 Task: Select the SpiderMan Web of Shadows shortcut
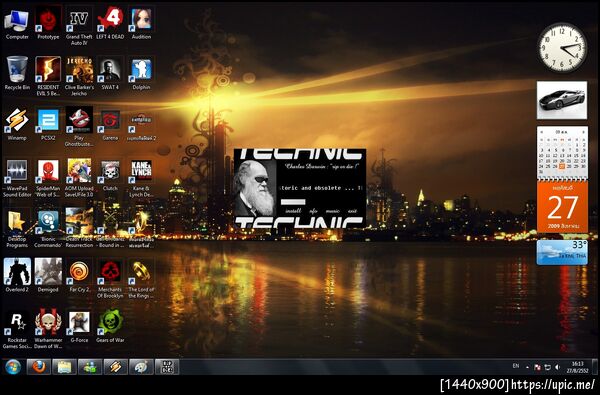(48, 177)
